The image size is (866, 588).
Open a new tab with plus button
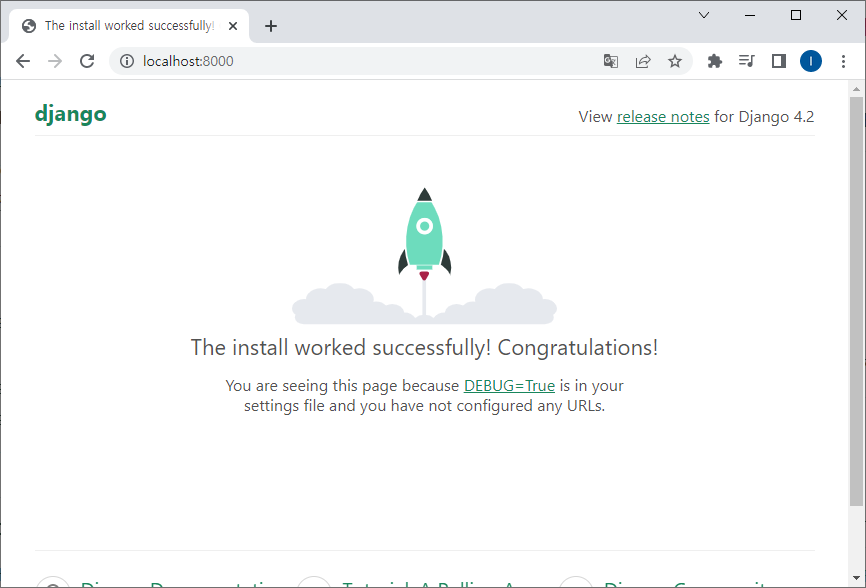(x=271, y=26)
